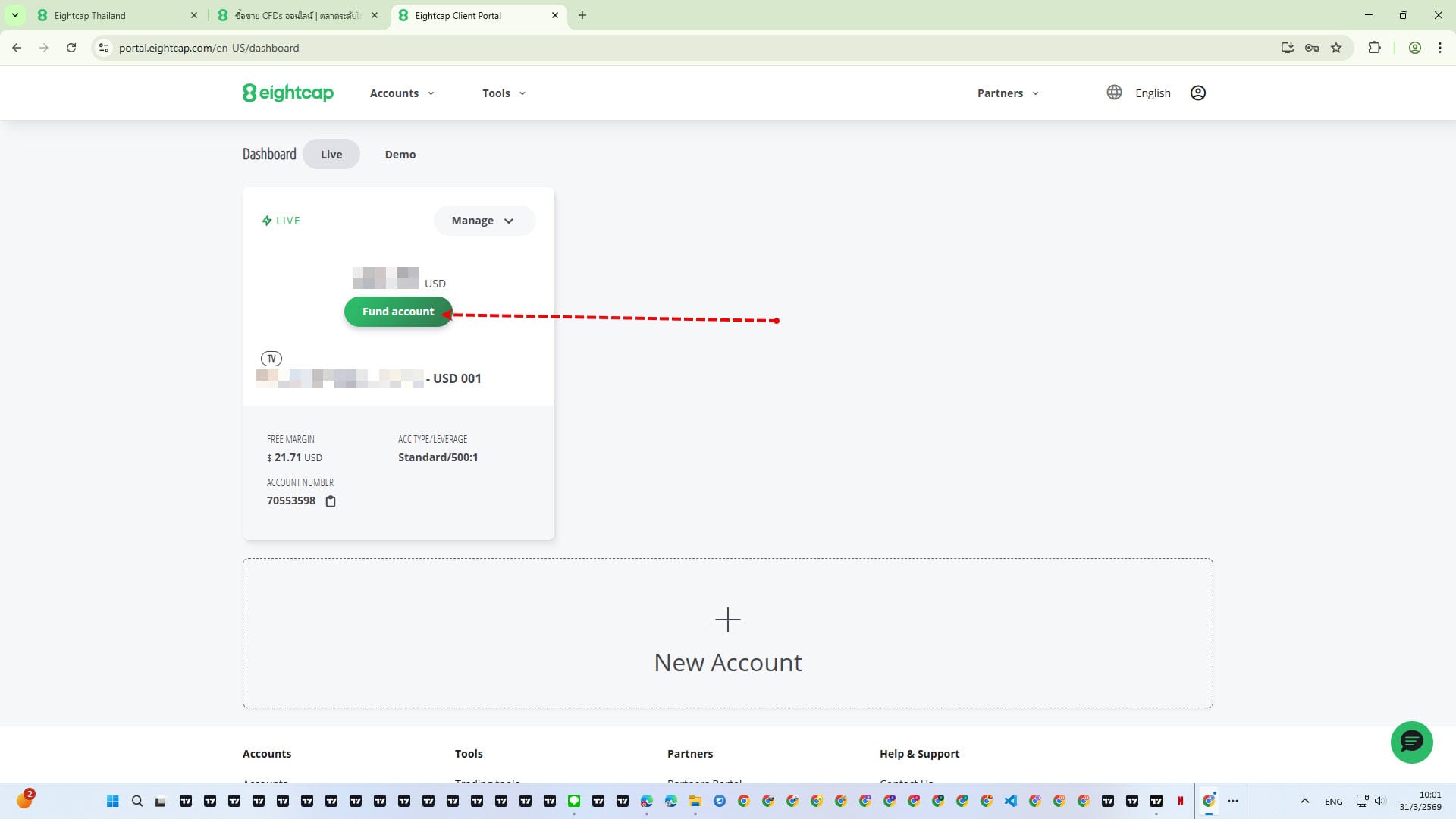This screenshot has height=819, width=1456.
Task: Open the Accounts menu dropdown
Action: 402,93
